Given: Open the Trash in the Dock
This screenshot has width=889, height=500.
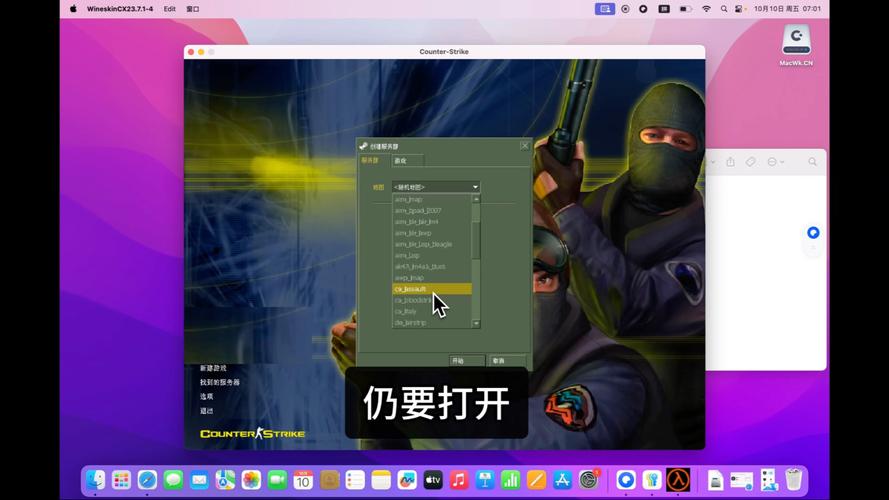Looking at the screenshot, I should coord(793,480).
